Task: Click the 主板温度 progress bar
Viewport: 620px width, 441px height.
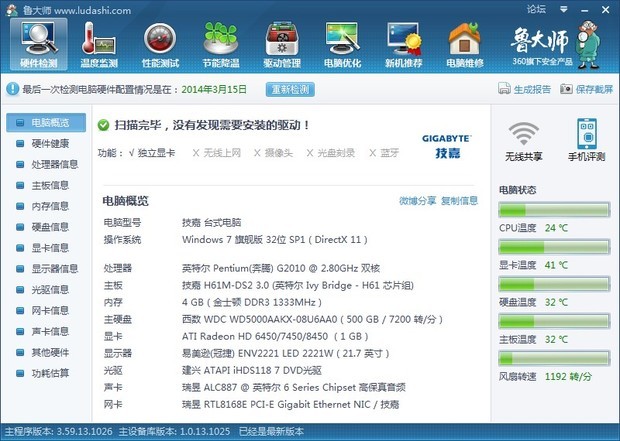Action: click(x=554, y=322)
